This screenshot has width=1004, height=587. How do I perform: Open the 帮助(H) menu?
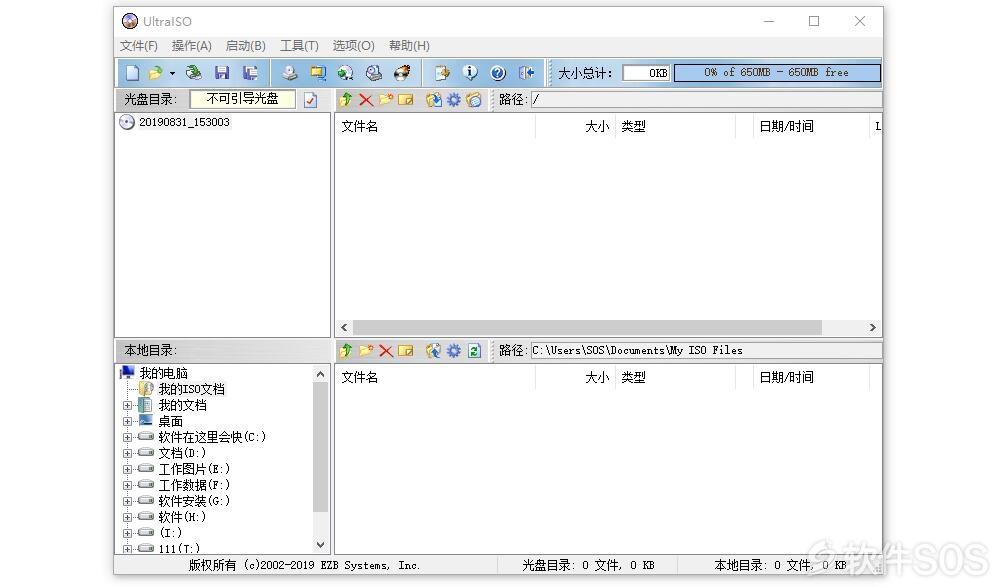tap(409, 46)
